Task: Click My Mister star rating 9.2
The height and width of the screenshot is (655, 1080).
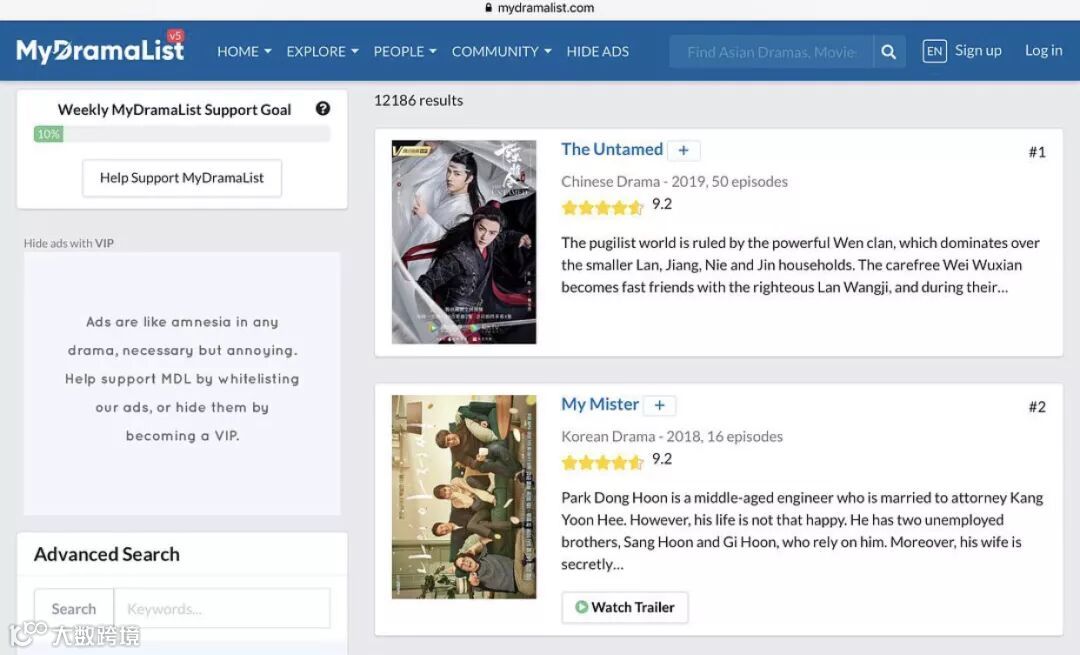Action: [x=616, y=460]
